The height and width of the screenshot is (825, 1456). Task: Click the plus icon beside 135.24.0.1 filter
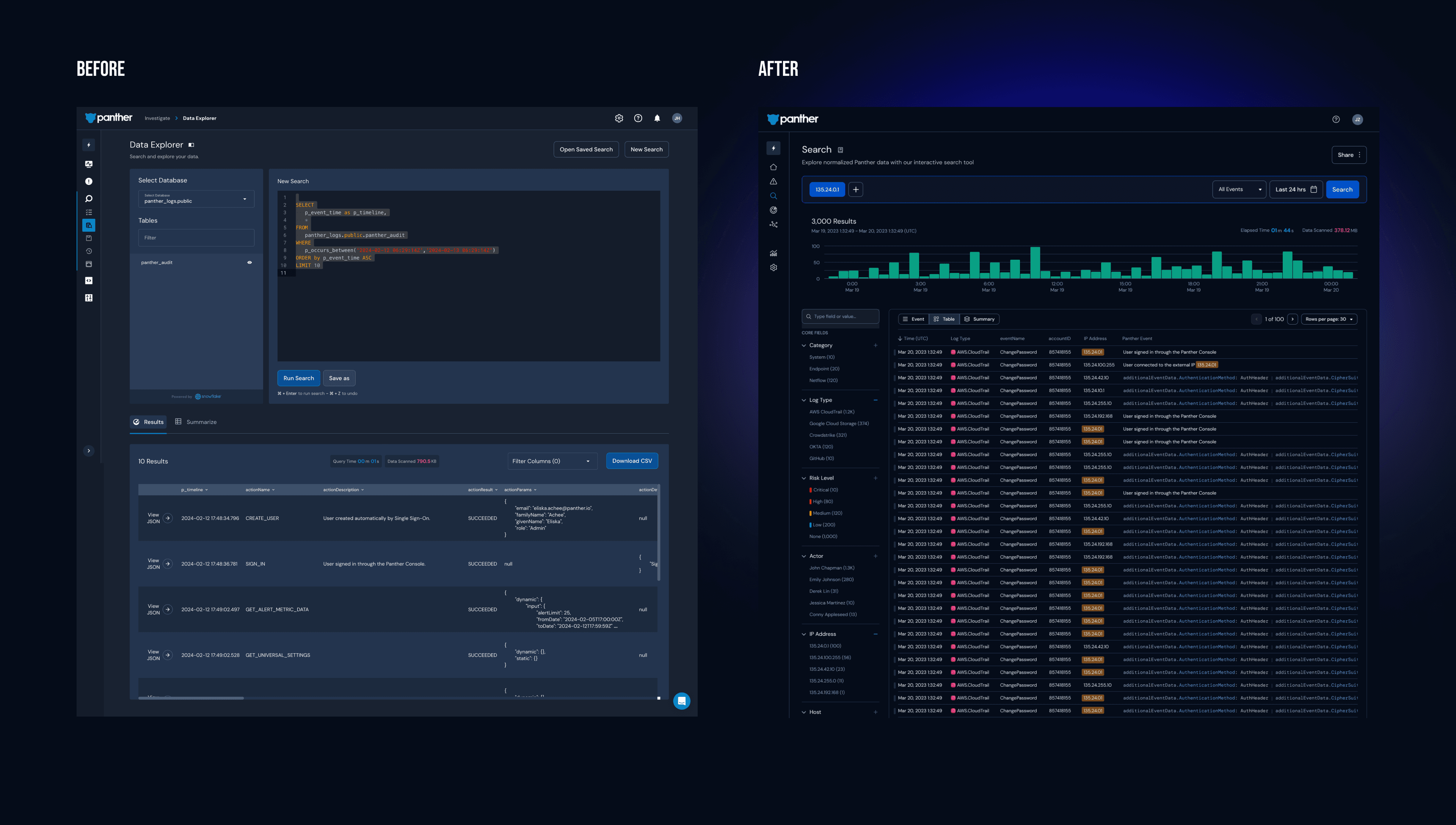tap(855, 190)
